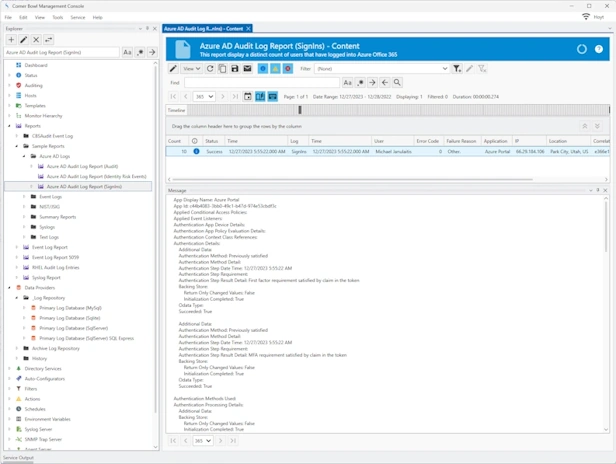Click the grid horizontal scrollbar
This screenshot has height=464, width=616.
[352, 180]
